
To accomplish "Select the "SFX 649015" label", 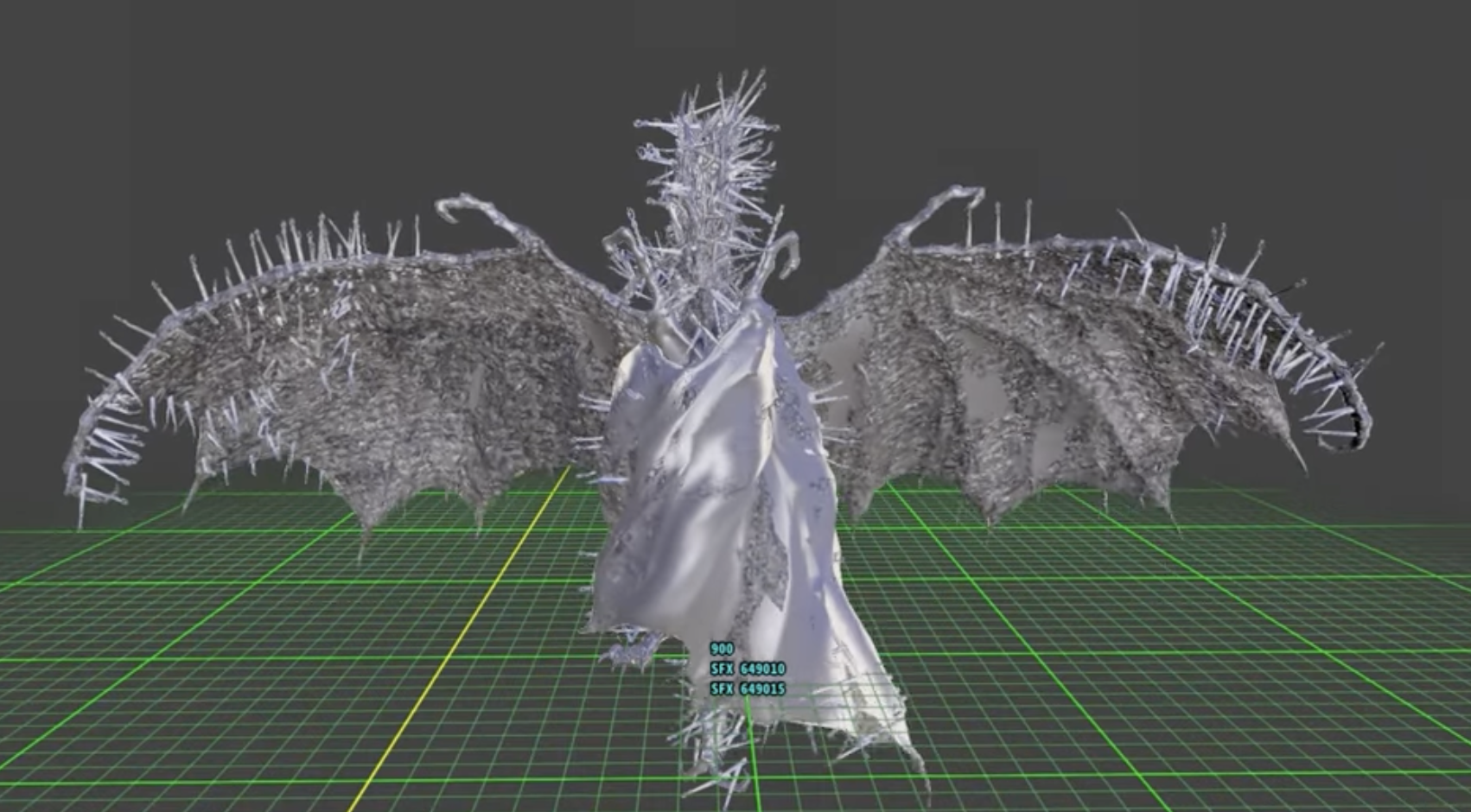I will 748,688.
